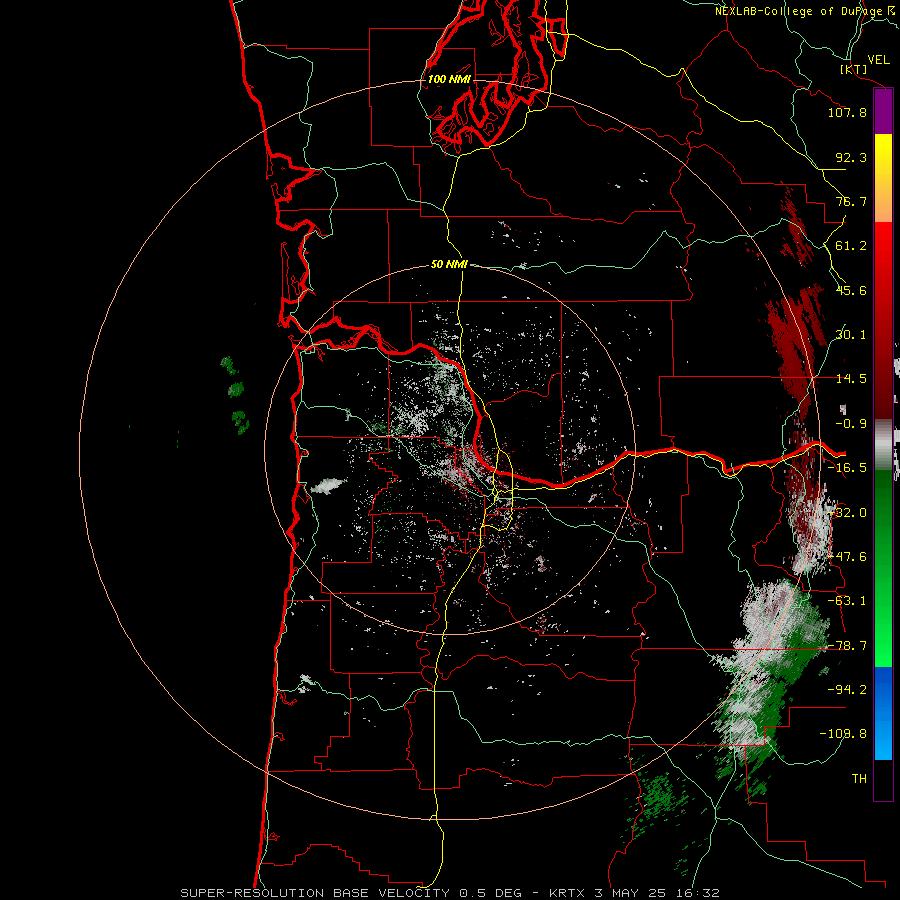This screenshot has height=900, width=900.
Task: Click the -78.7 velocity scale value
Action: [x=847, y=646]
